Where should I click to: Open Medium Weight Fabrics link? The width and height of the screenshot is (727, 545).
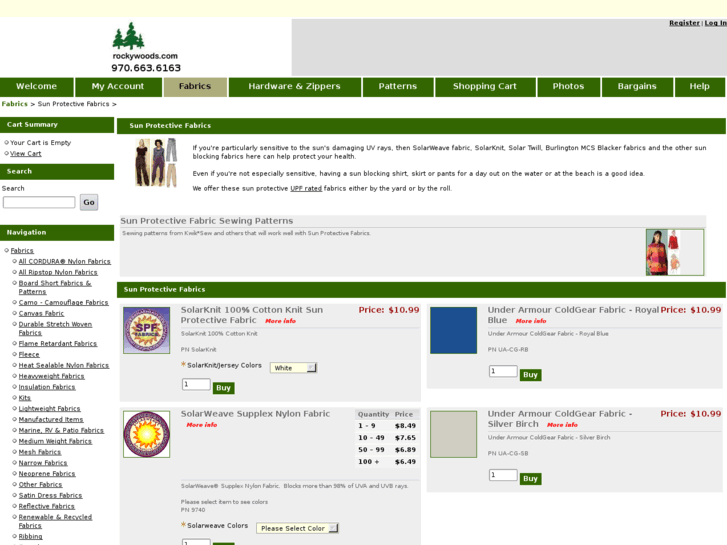pyautogui.click(x=55, y=441)
